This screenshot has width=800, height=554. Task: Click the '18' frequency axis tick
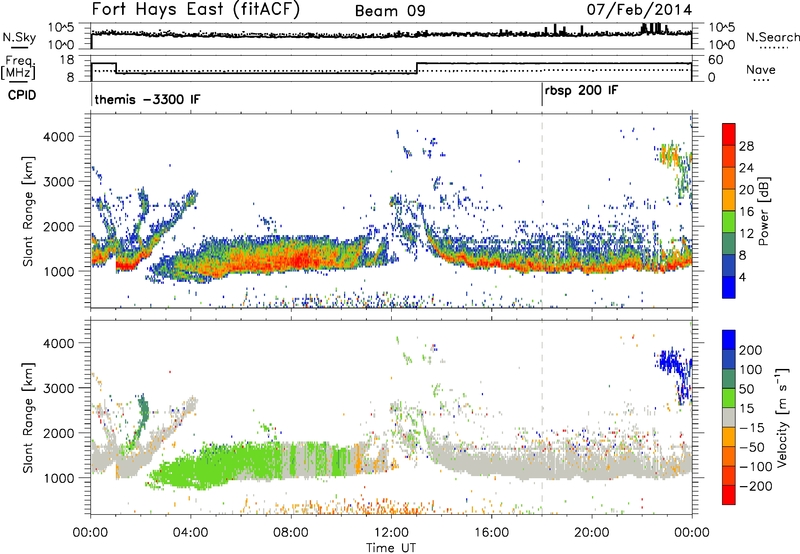67,60
